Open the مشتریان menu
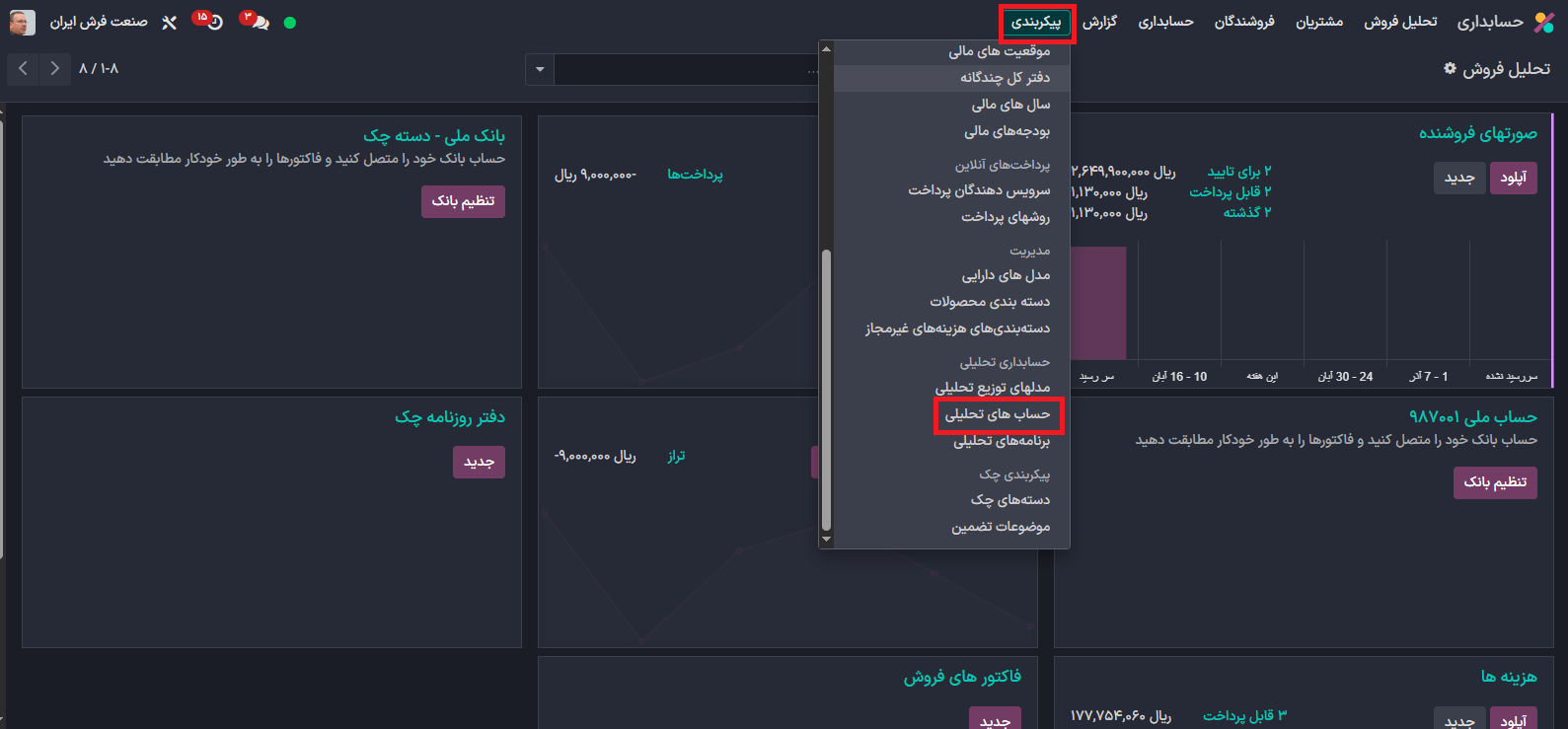 pos(1318,22)
